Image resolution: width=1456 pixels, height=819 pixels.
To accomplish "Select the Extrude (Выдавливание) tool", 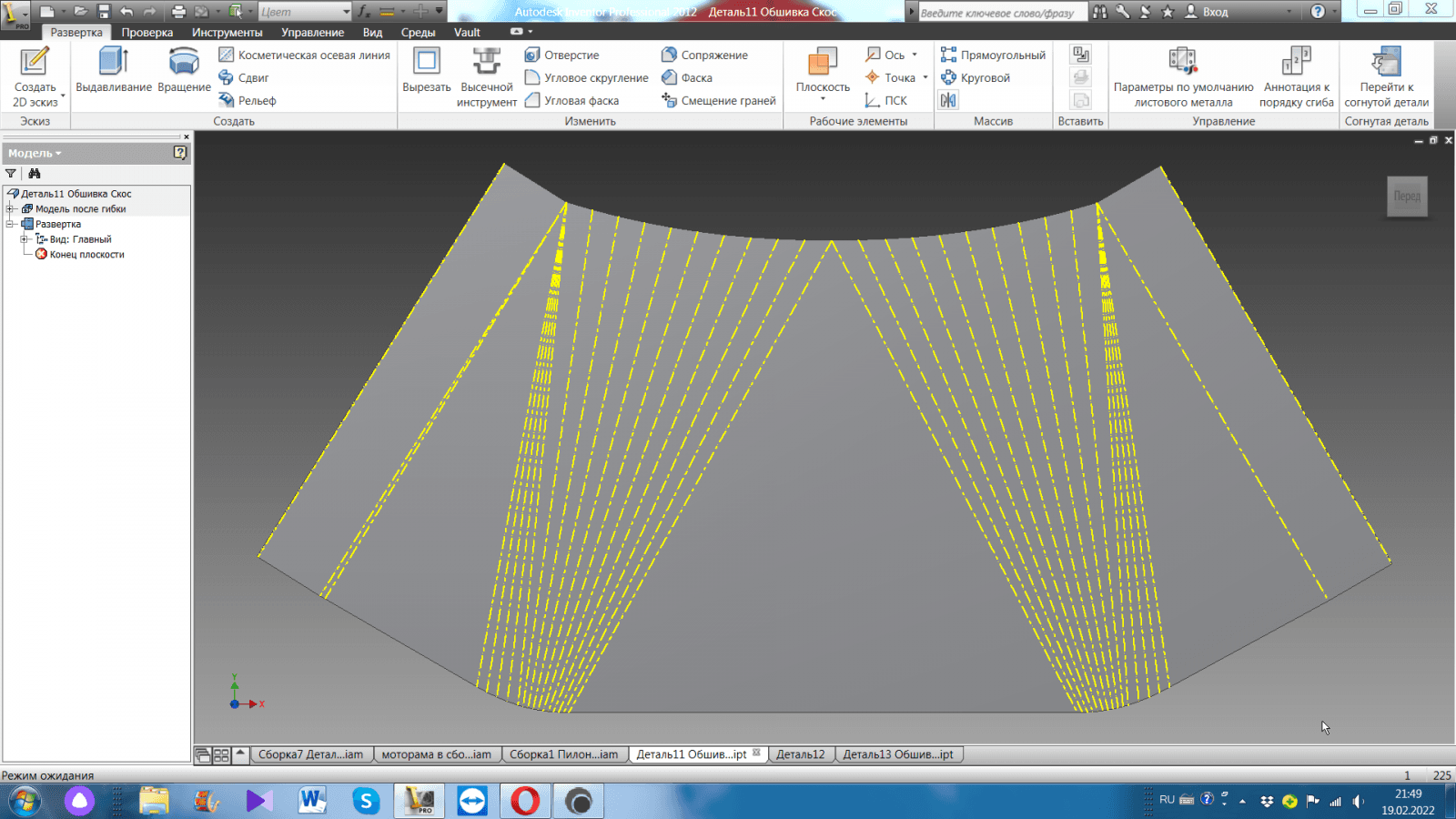I will (x=114, y=70).
